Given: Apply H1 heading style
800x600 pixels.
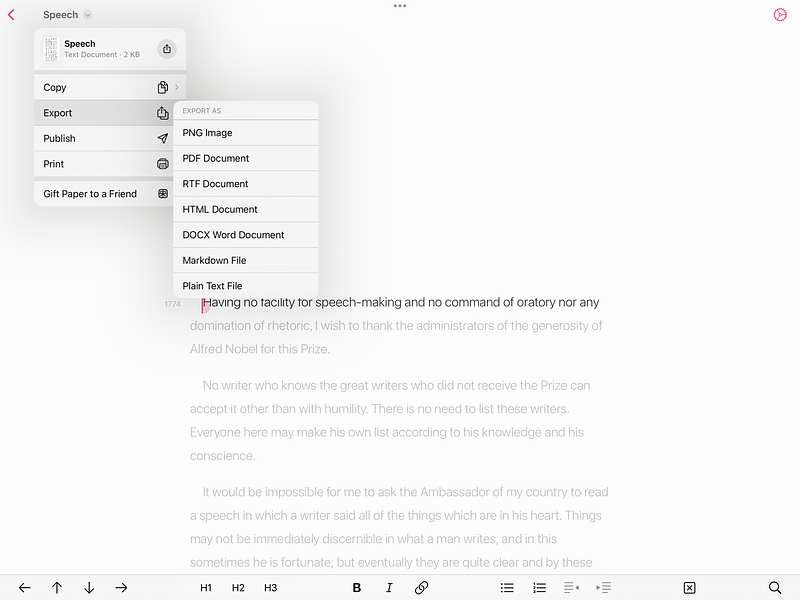Looking at the screenshot, I should (x=206, y=588).
